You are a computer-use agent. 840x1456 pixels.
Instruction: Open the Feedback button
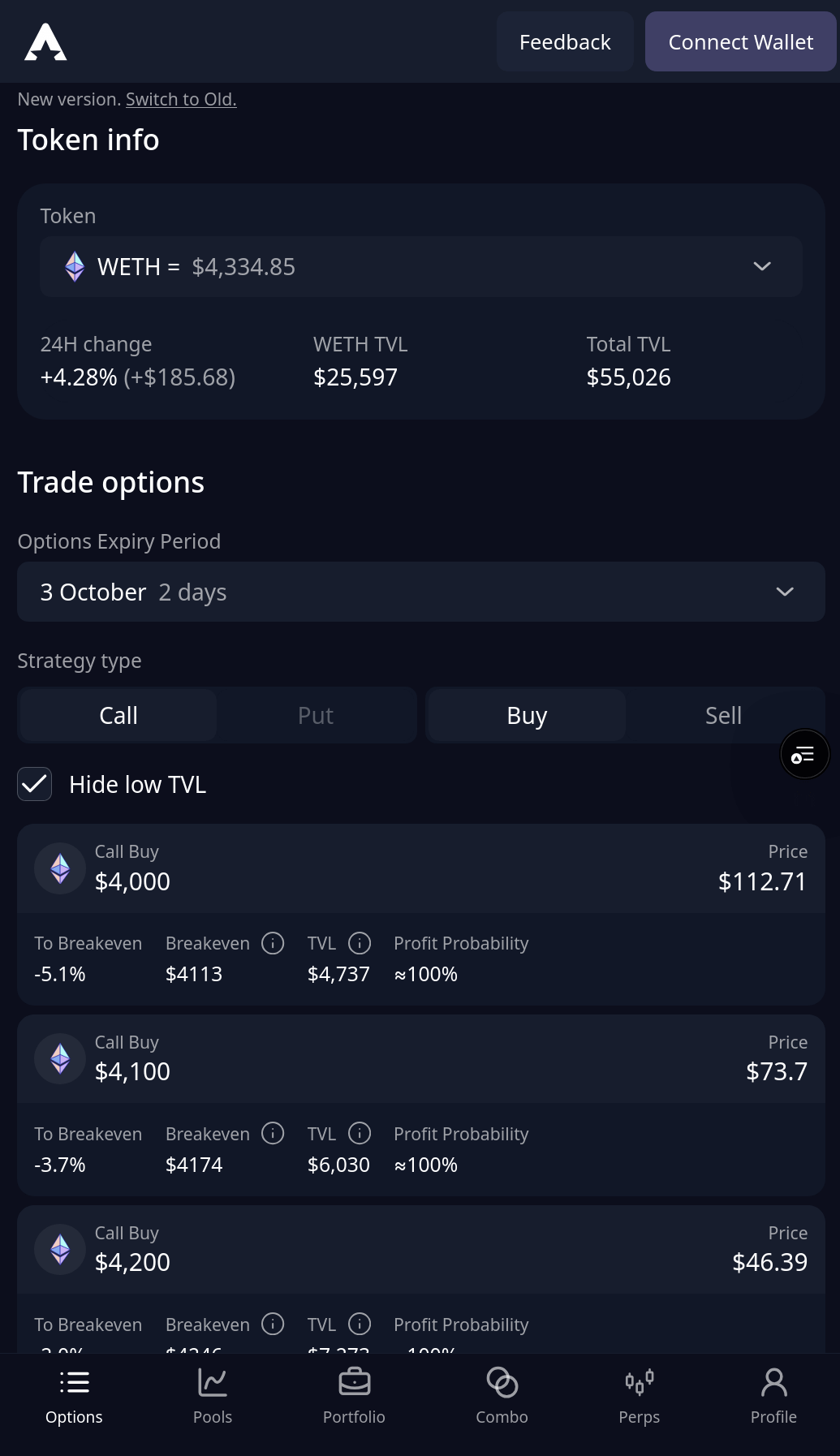[x=565, y=42]
